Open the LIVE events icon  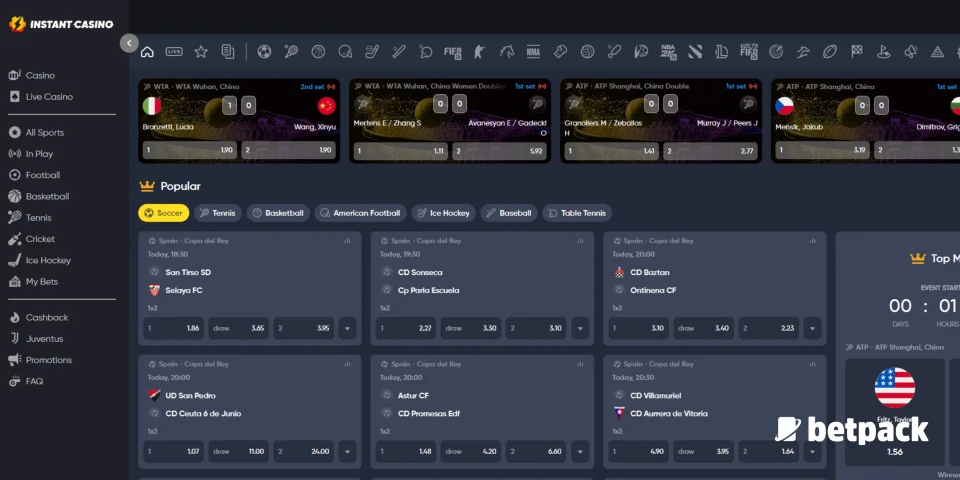174,52
